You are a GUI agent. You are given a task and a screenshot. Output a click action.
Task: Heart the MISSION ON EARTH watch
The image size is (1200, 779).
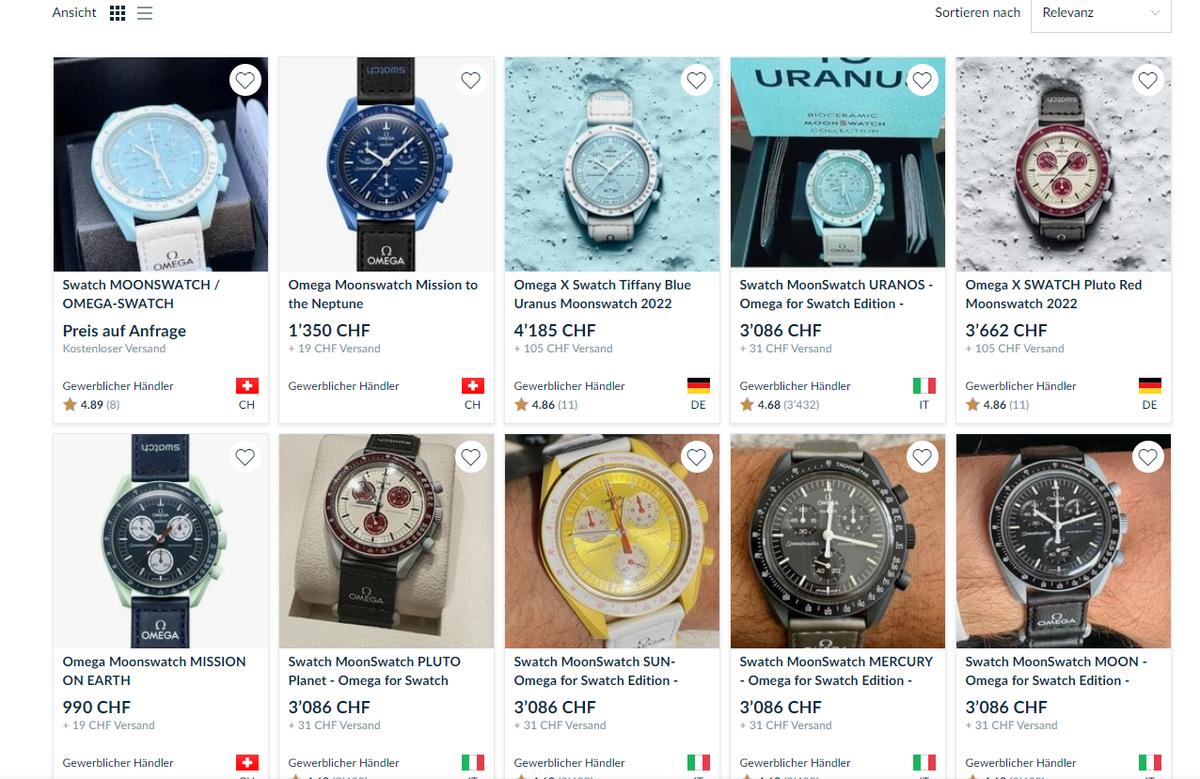pyautogui.click(x=245, y=457)
